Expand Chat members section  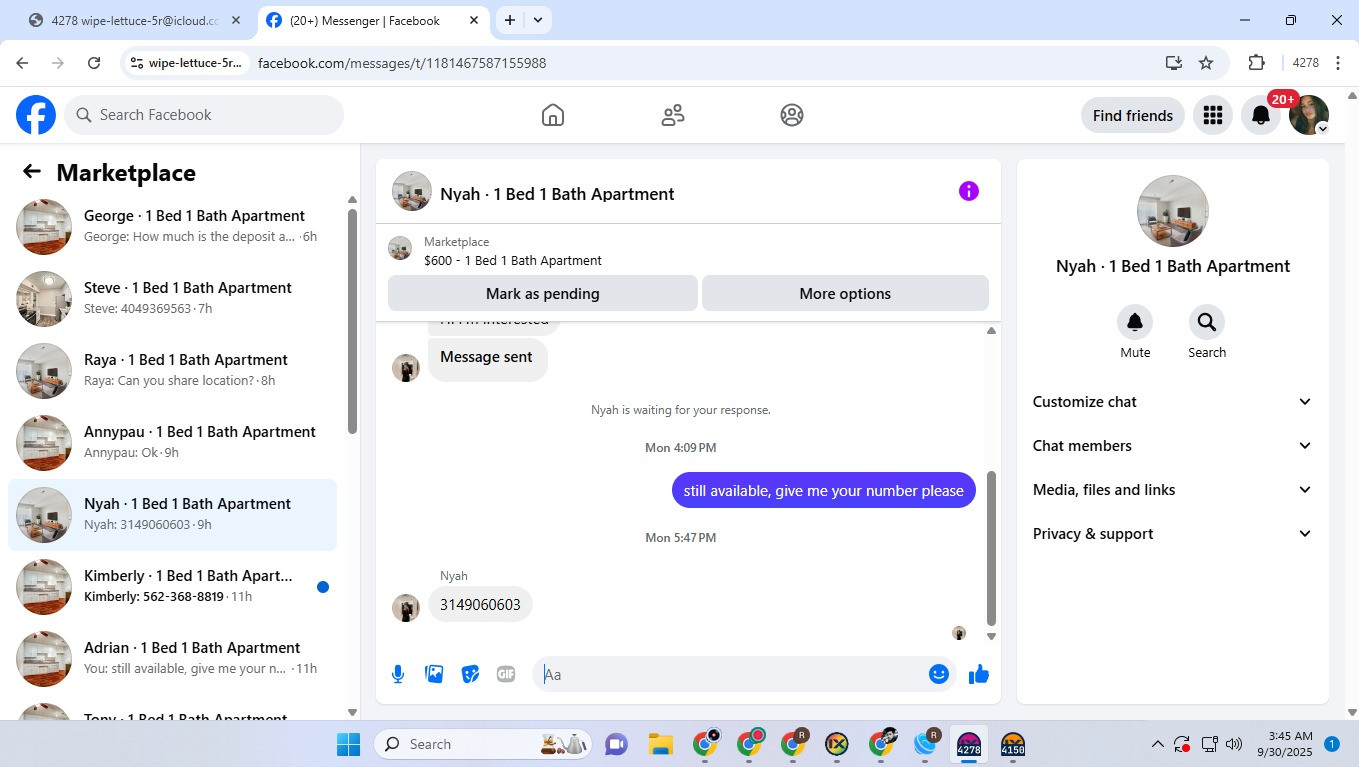tap(1172, 446)
